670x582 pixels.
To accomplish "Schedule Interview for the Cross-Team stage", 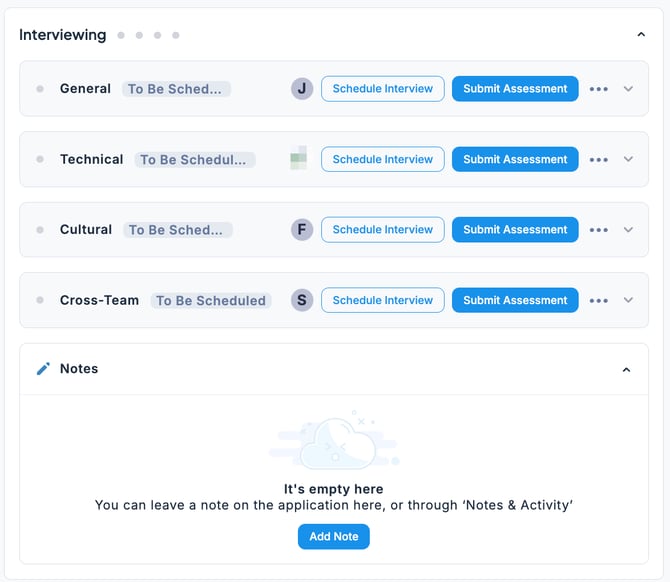I will tap(382, 300).
